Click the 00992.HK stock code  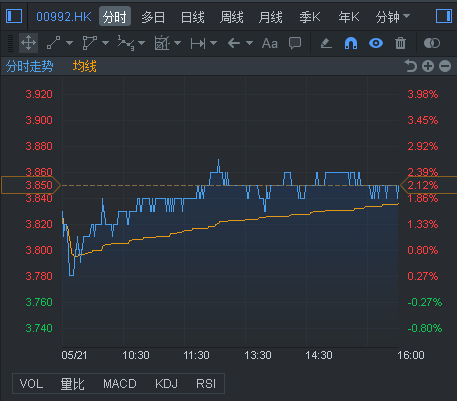point(64,17)
